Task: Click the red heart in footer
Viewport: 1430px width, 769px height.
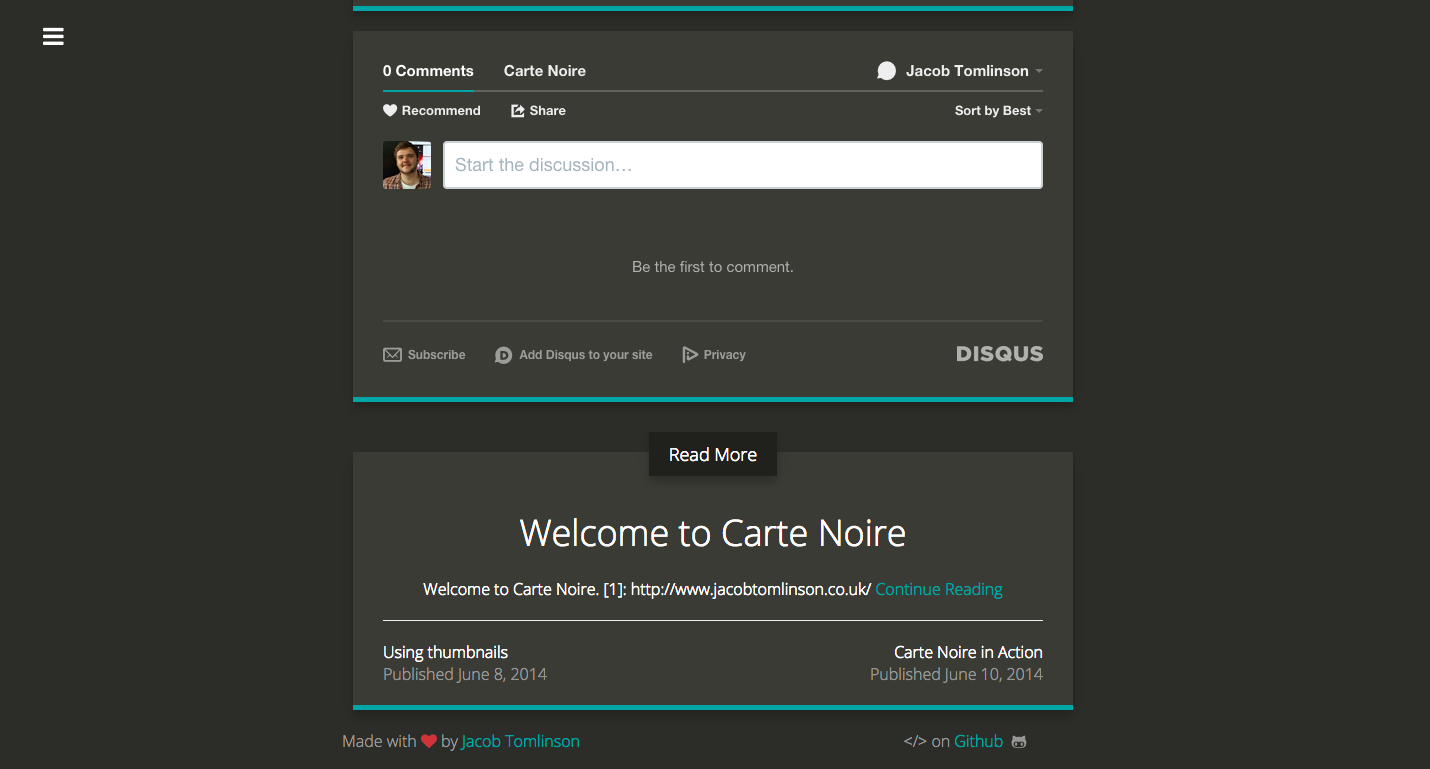Action: pyautogui.click(x=429, y=742)
